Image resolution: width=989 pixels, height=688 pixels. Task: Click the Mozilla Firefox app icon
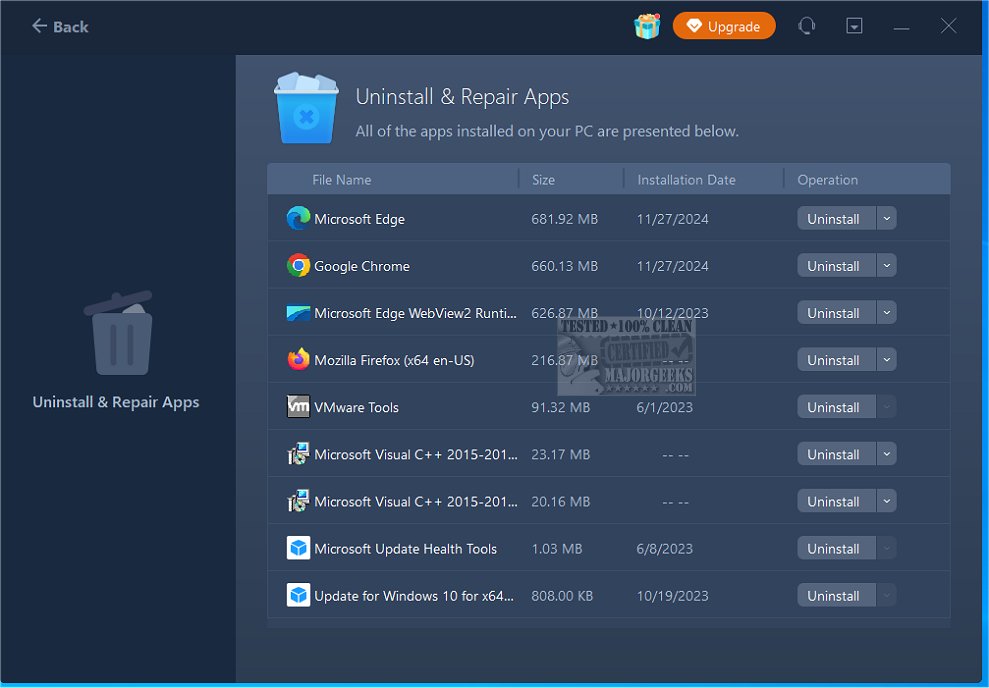(x=298, y=359)
